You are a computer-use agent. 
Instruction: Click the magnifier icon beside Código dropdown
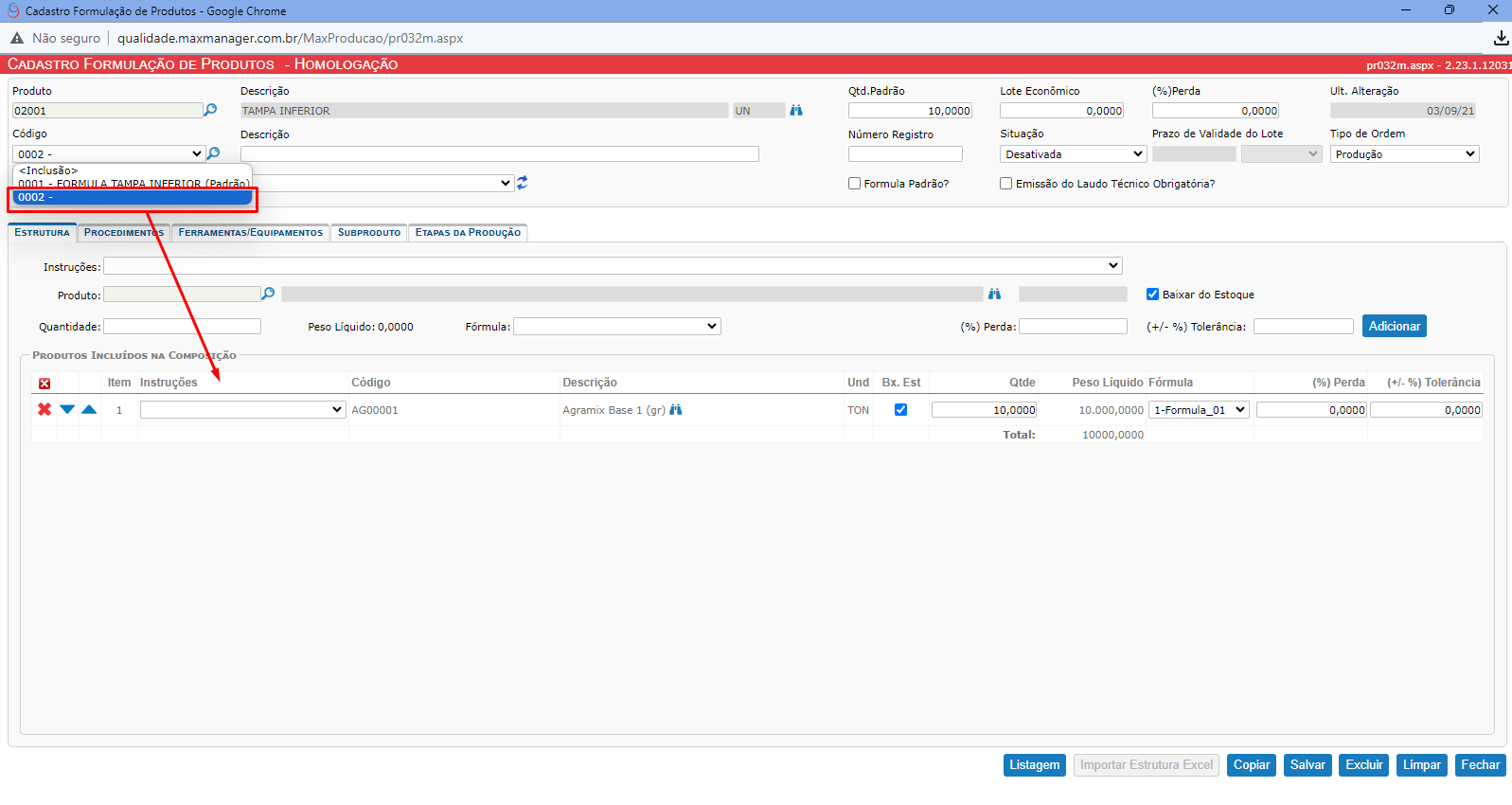click(x=214, y=153)
